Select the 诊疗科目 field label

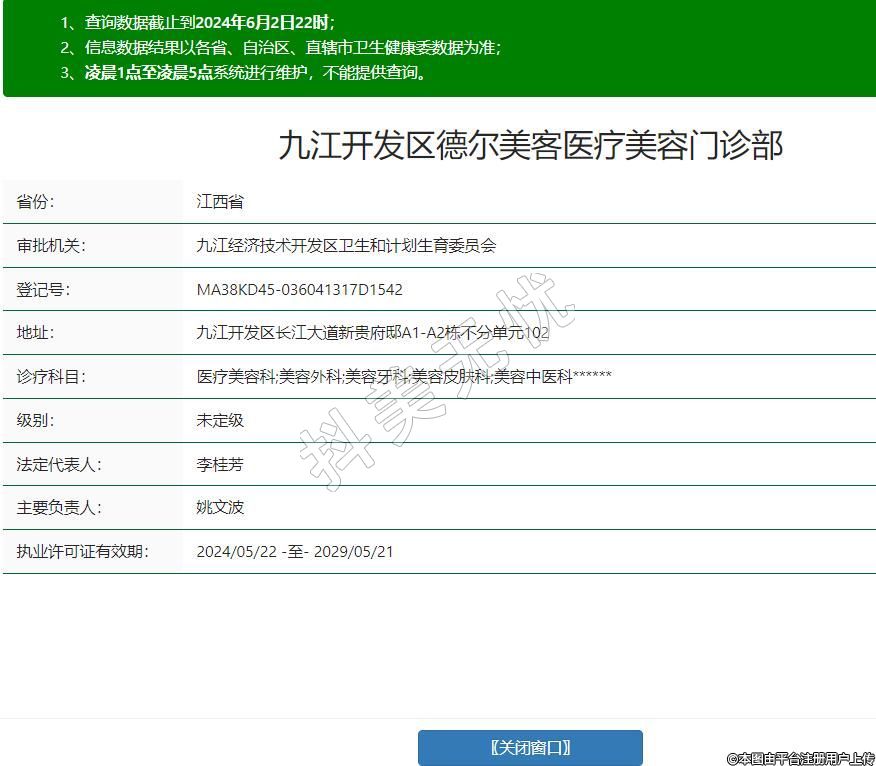tap(51, 377)
